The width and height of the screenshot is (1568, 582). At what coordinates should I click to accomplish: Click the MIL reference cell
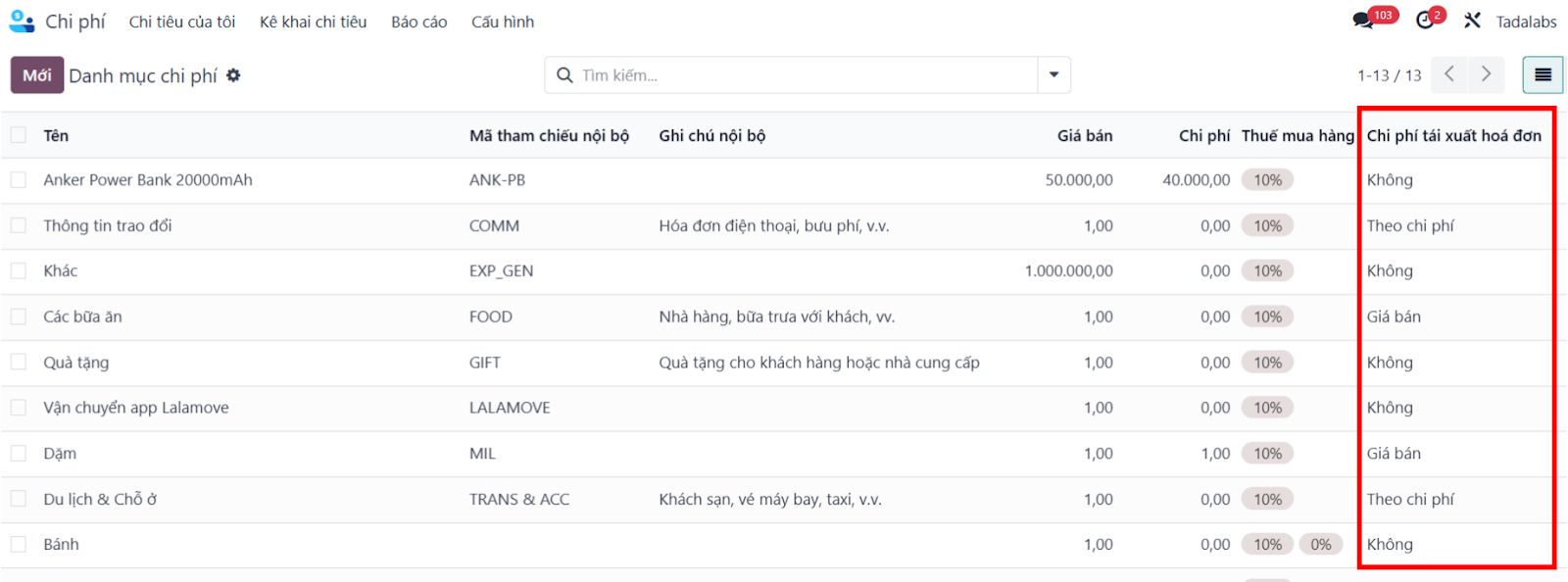[x=482, y=454]
